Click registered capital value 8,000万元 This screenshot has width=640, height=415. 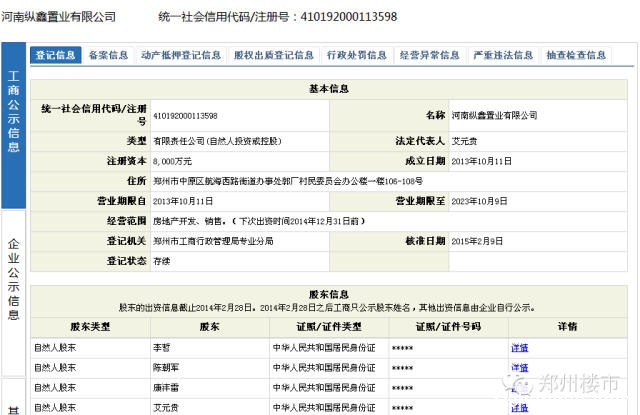point(172,161)
